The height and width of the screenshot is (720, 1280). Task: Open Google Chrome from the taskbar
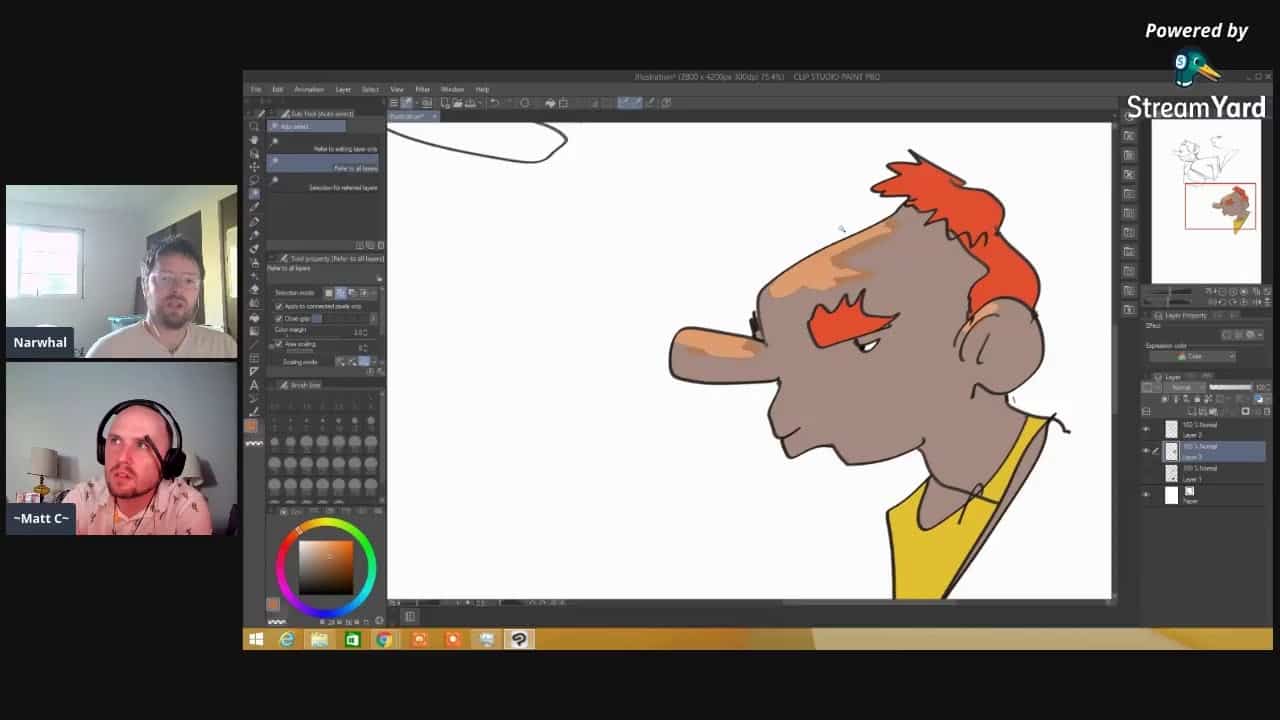pos(384,639)
